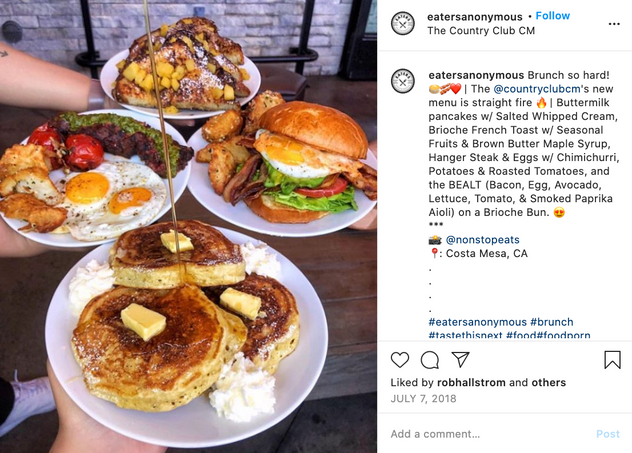Save the post with the bookmark icon
This screenshot has width=632, height=453.
pyautogui.click(x=612, y=359)
